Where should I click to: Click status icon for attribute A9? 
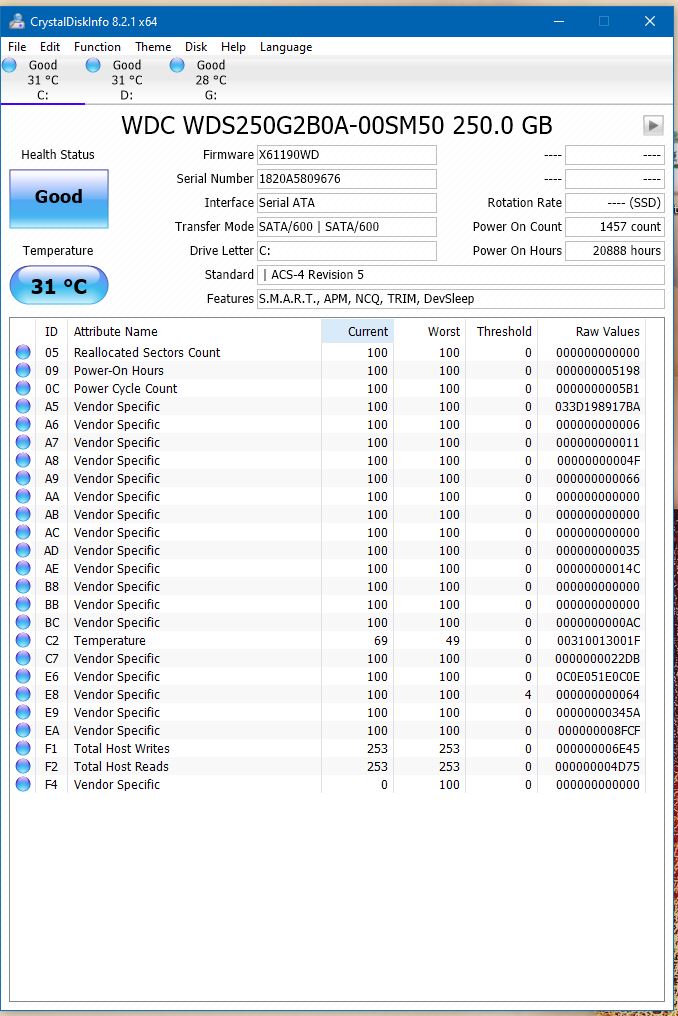point(23,478)
